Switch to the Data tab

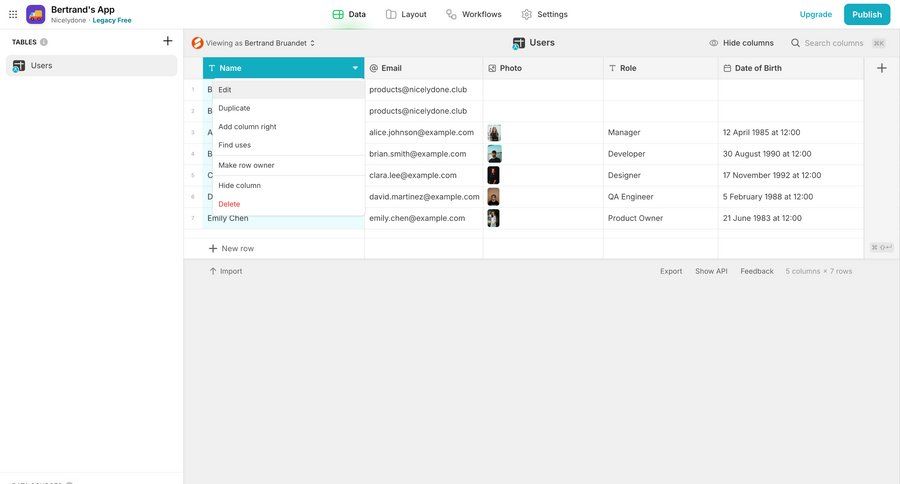pyautogui.click(x=349, y=14)
